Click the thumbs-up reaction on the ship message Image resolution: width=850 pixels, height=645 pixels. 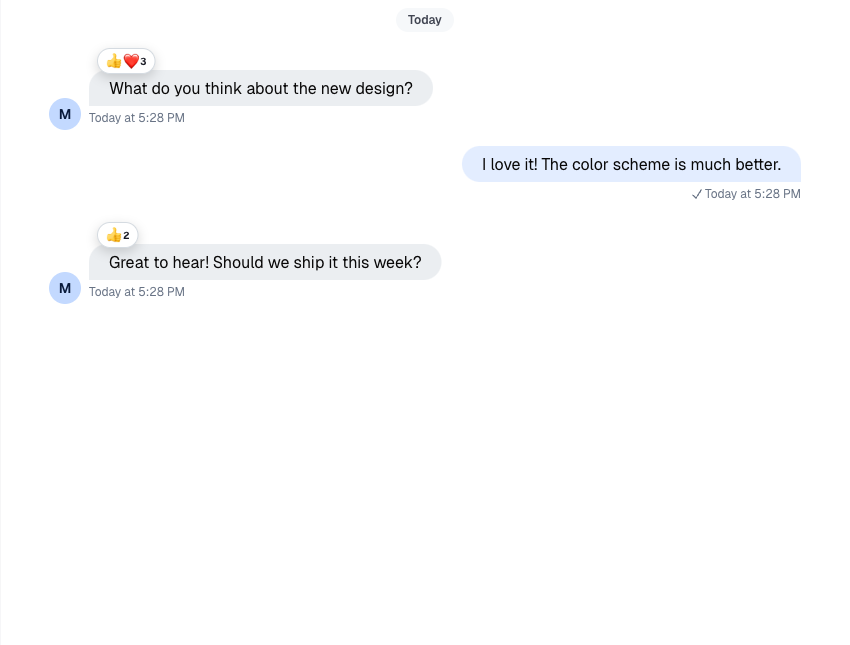tap(113, 235)
